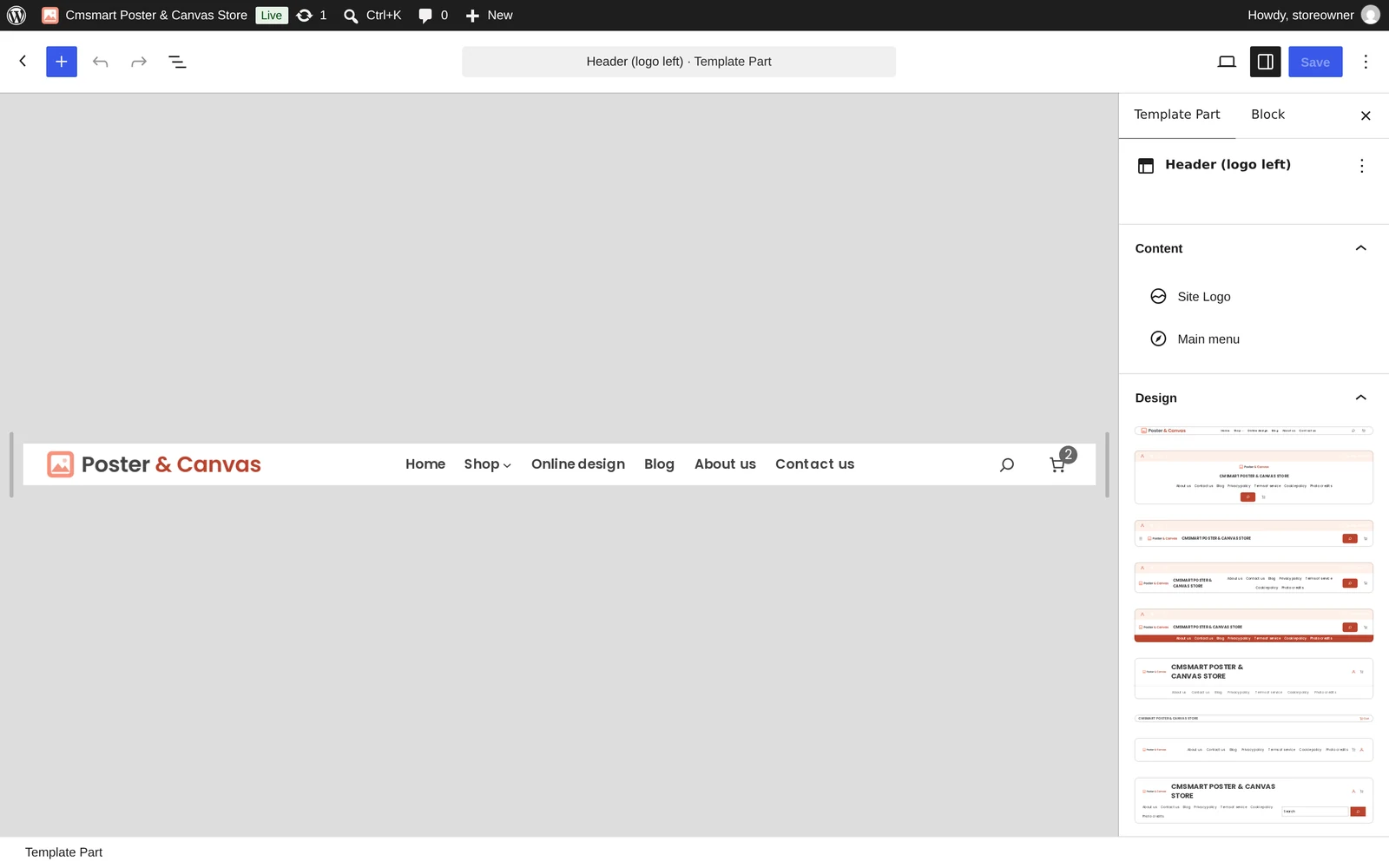Choose the header design with a Search field
The image size is (1389, 868).
(1254, 800)
